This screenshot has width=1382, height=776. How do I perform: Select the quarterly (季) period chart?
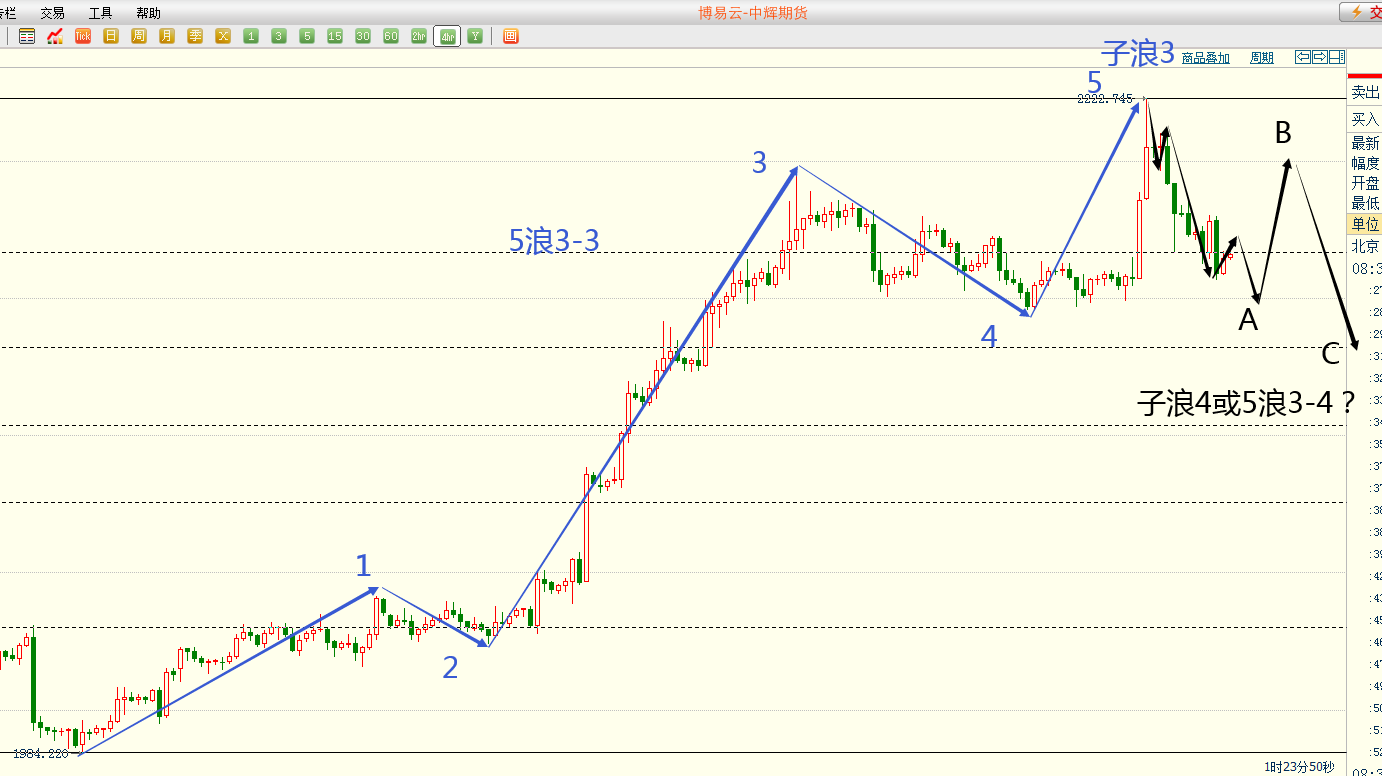[195, 36]
